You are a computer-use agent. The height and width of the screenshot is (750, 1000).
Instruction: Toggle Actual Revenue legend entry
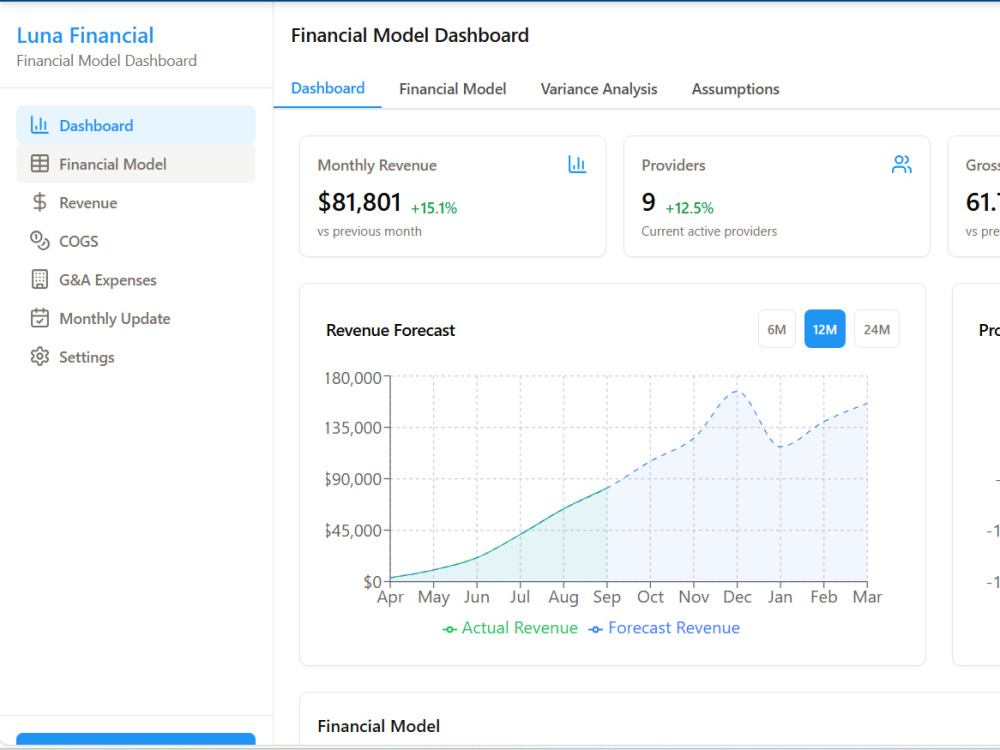[x=510, y=628]
